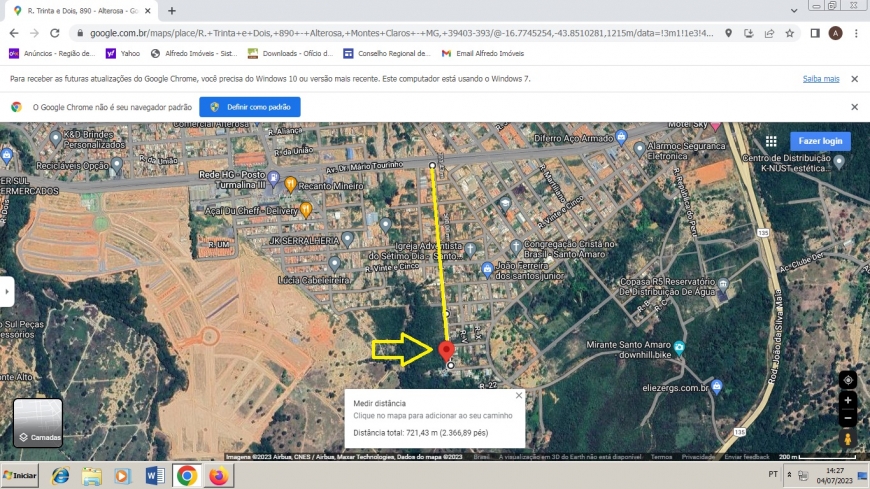This screenshot has width=870, height=489.
Task: Reload the current page
Action: [54, 33]
